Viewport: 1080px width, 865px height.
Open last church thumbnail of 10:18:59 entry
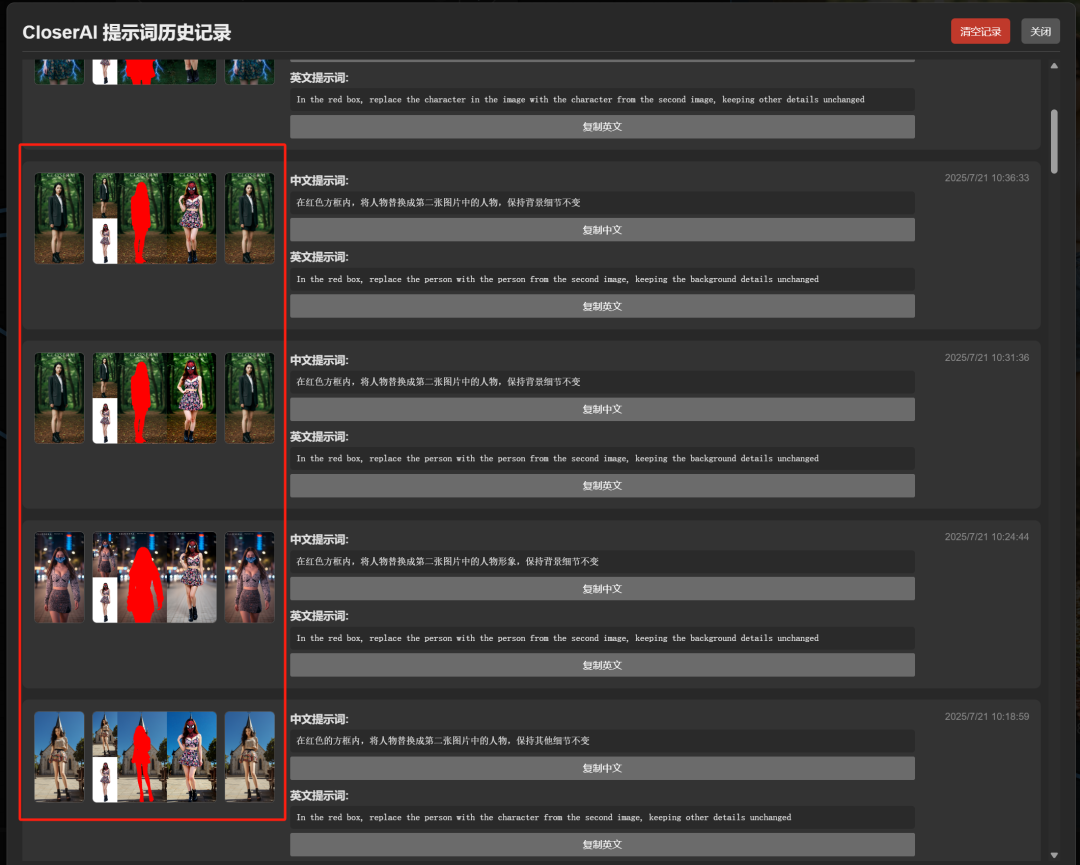click(249, 757)
